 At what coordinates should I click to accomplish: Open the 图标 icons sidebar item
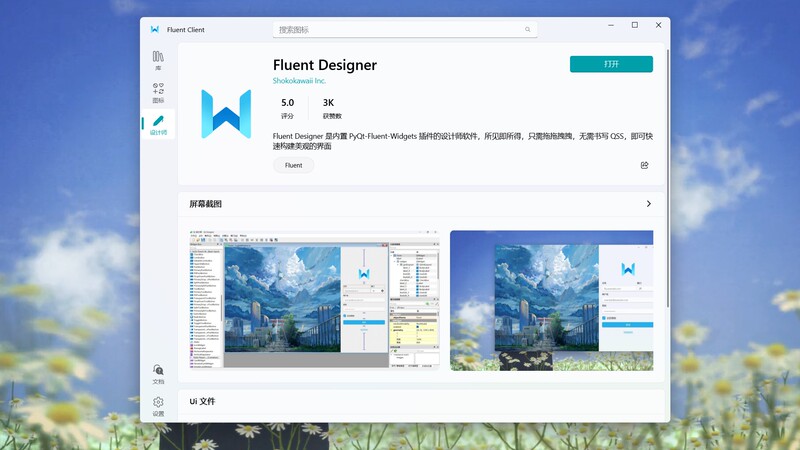coord(158,92)
